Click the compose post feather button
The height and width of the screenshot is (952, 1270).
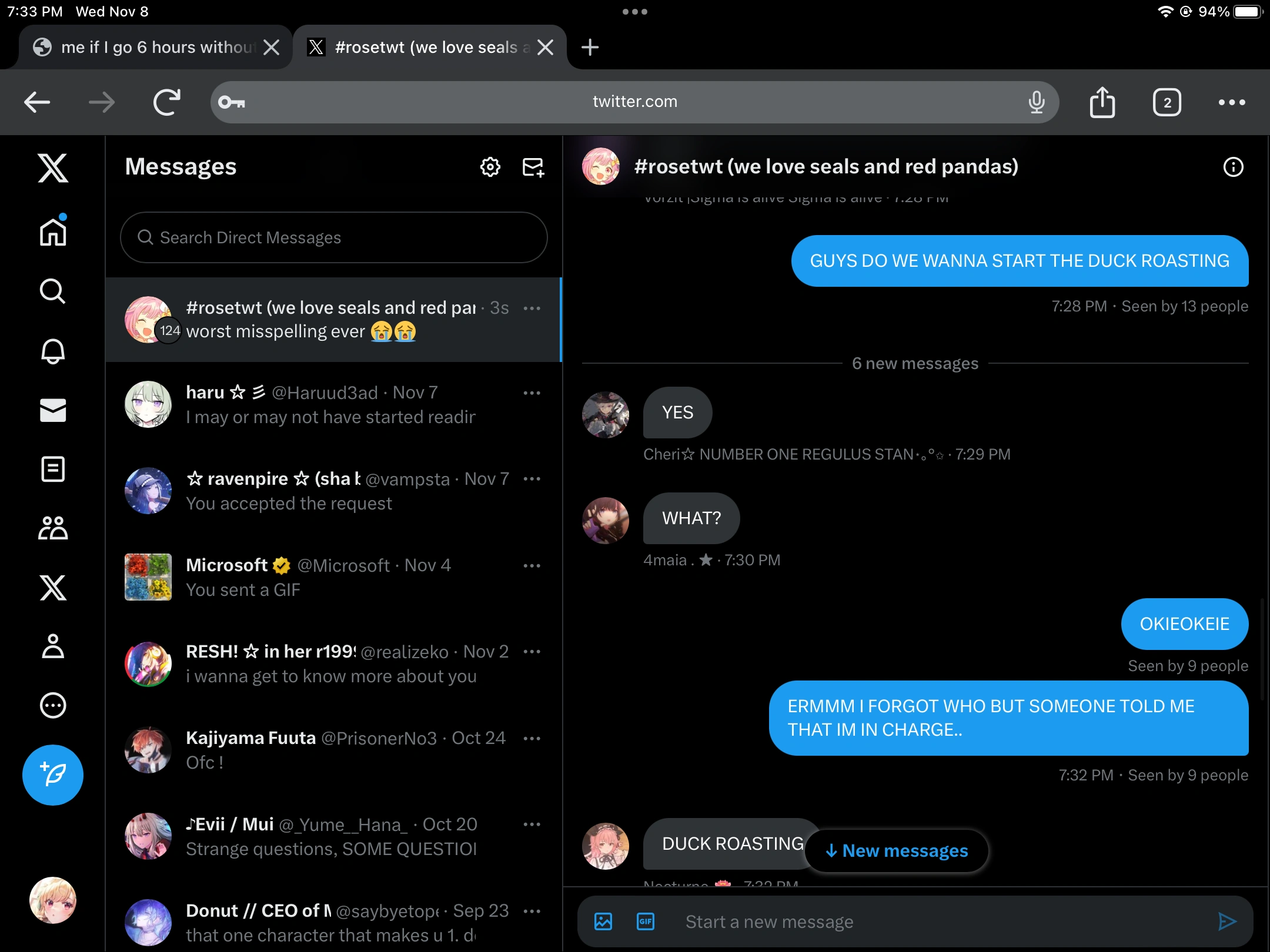tap(53, 775)
